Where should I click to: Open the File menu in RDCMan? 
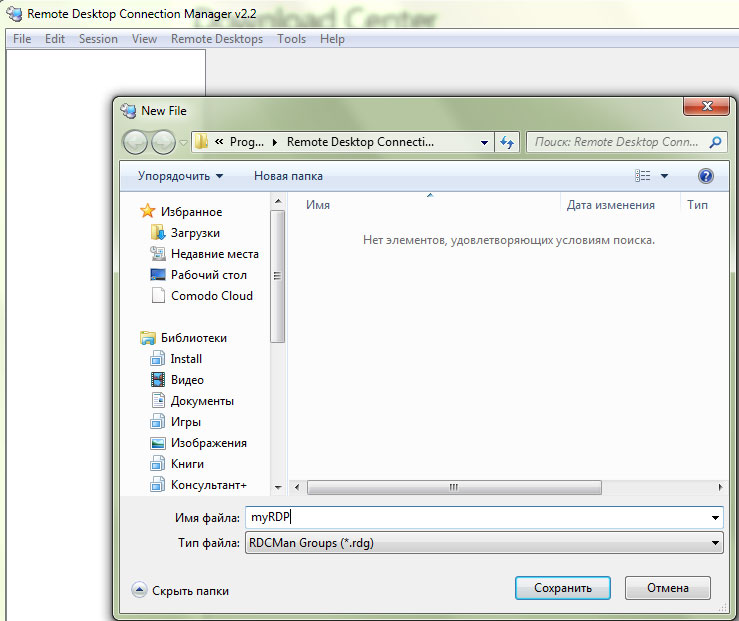coord(22,39)
